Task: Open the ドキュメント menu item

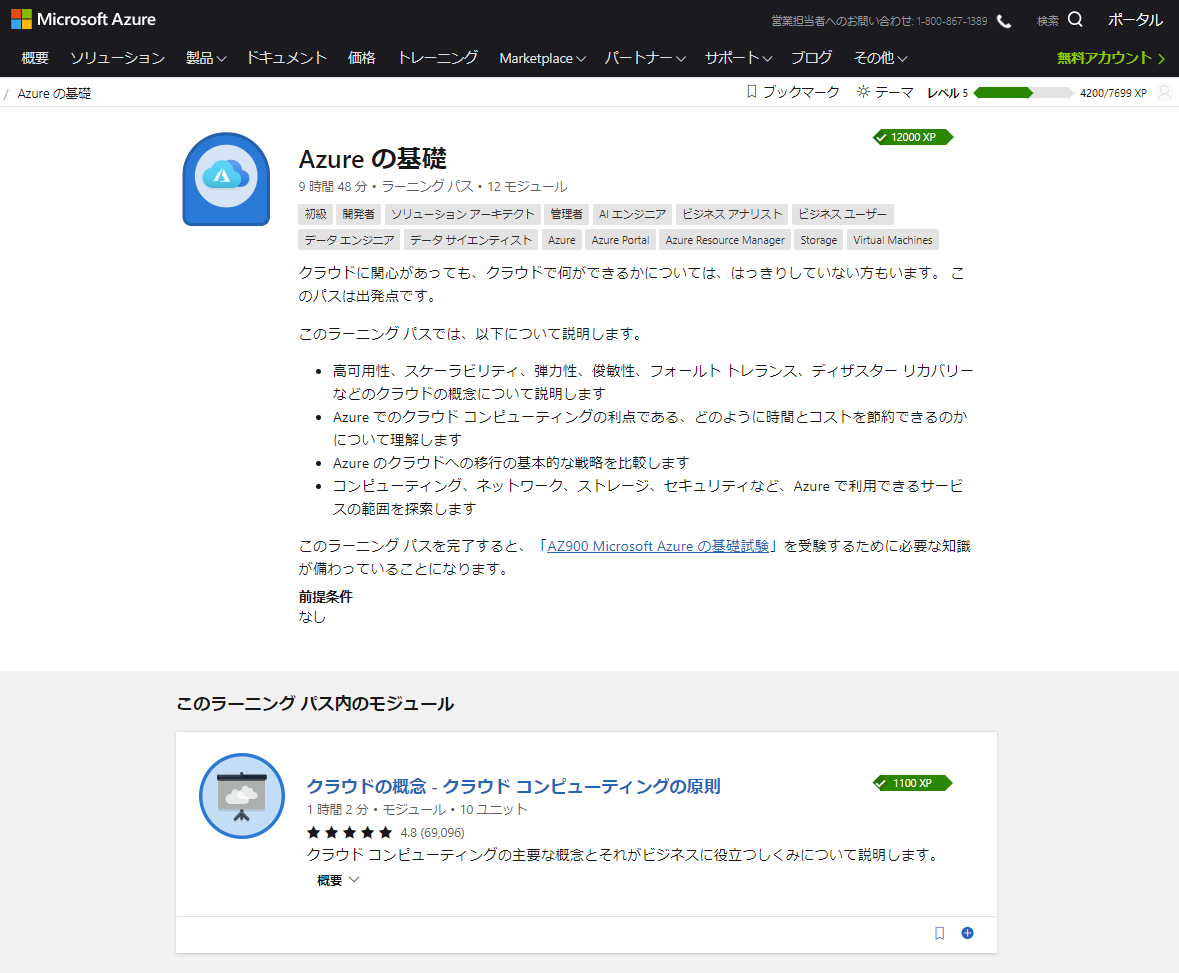Action: pyautogui.click(x=286, y=58)
